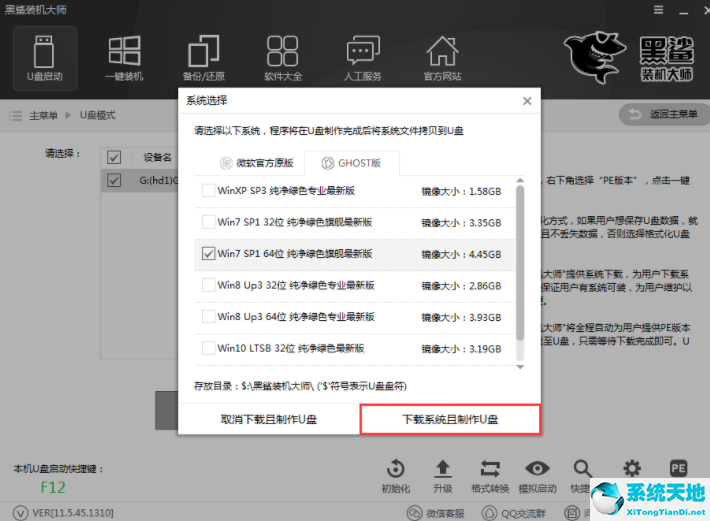Click 返回主菜单 button

(664, 114)
